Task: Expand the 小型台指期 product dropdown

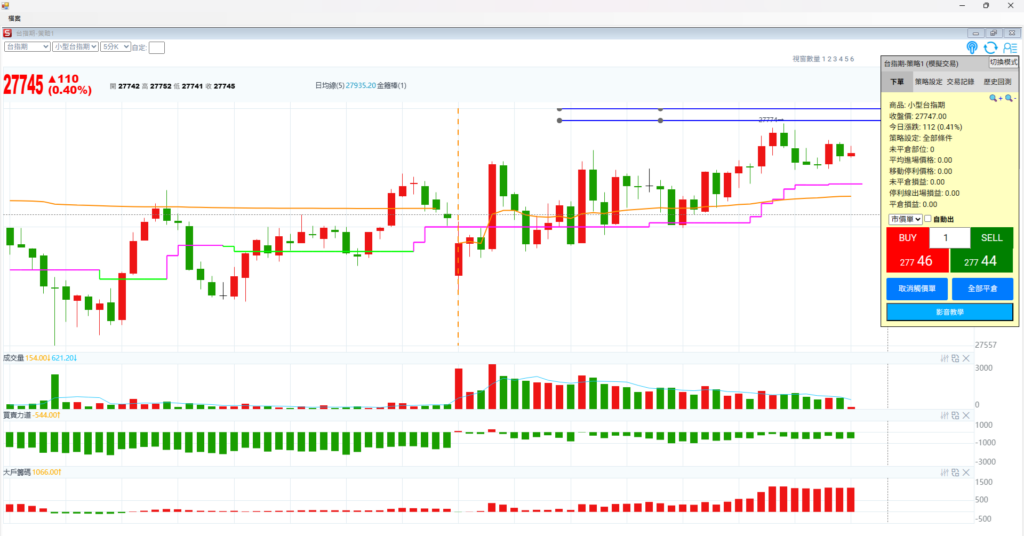Action: click(75, 47)
